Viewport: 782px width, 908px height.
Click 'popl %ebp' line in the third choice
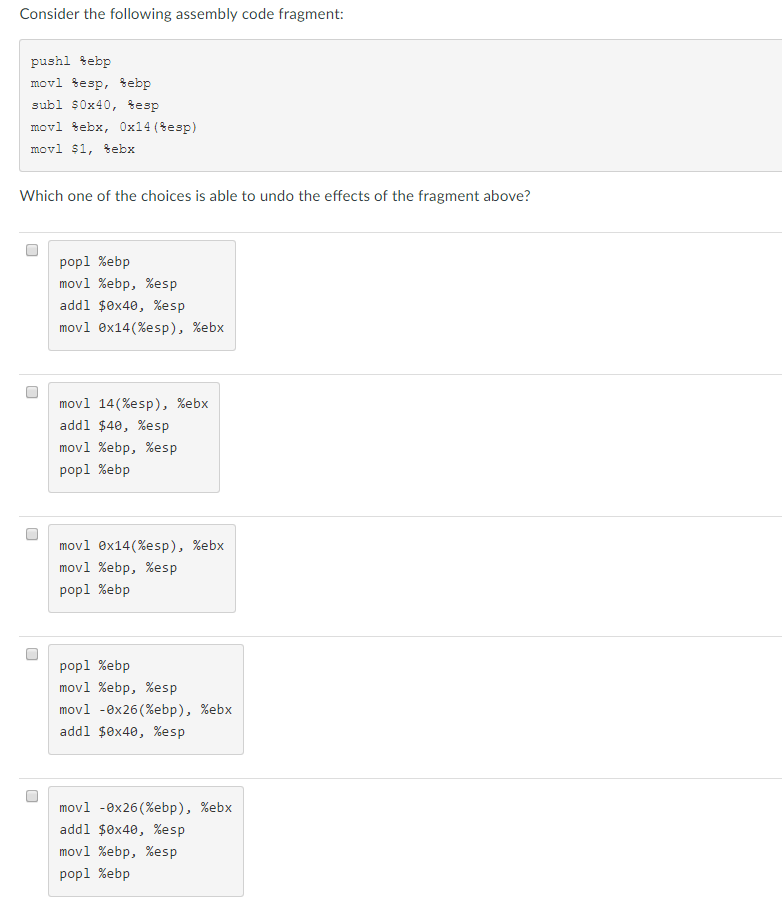click(x=94, y=590)
